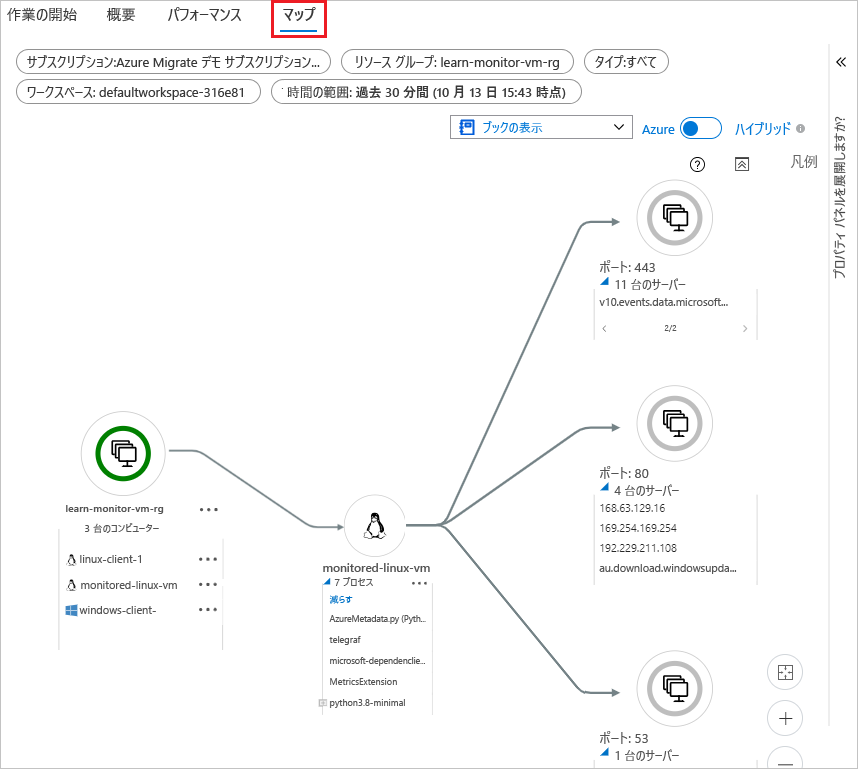Click the リソース グループ filter pill
Viewport: 858px width, 769px height.
456,62
